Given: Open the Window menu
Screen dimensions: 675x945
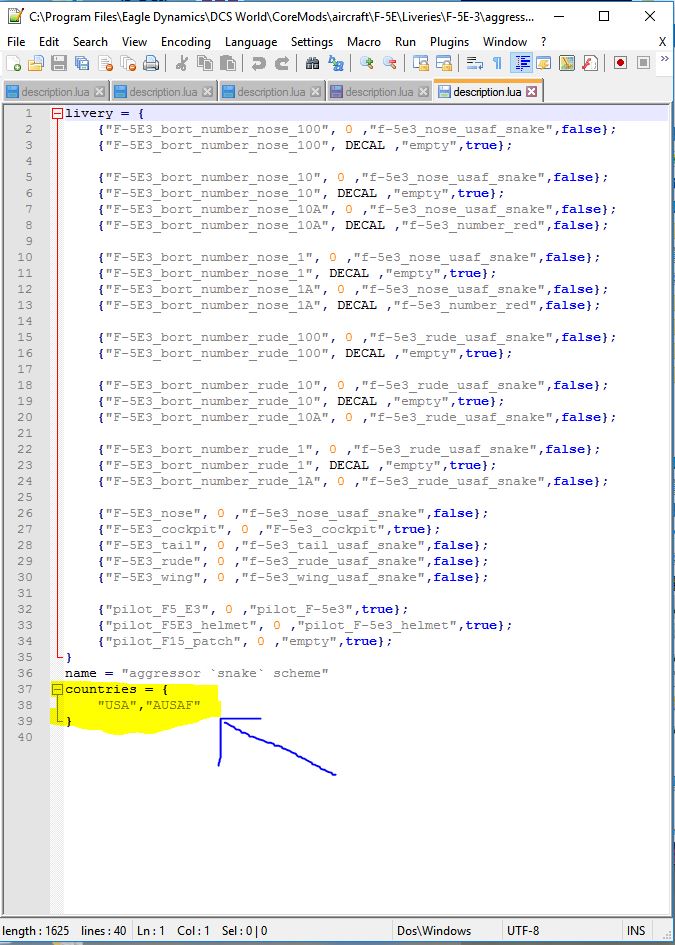Looking at the screenshot, I should [x=504, y=42].
